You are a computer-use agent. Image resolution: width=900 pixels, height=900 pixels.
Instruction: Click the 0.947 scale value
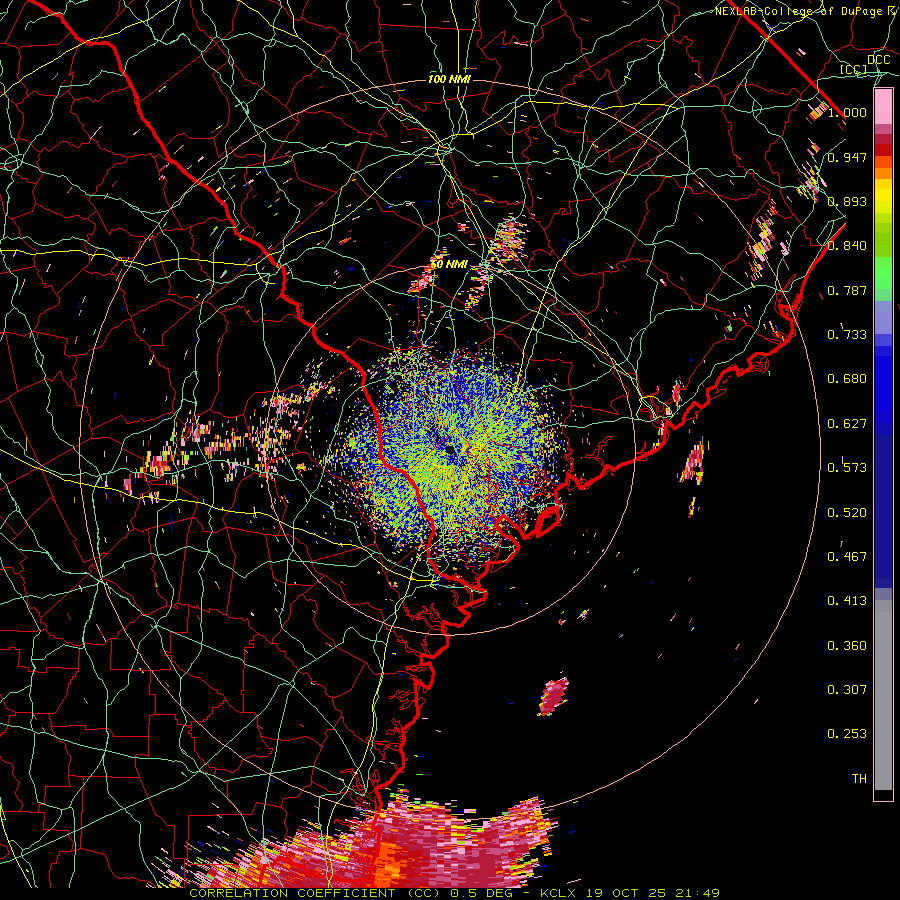point(847,157)
